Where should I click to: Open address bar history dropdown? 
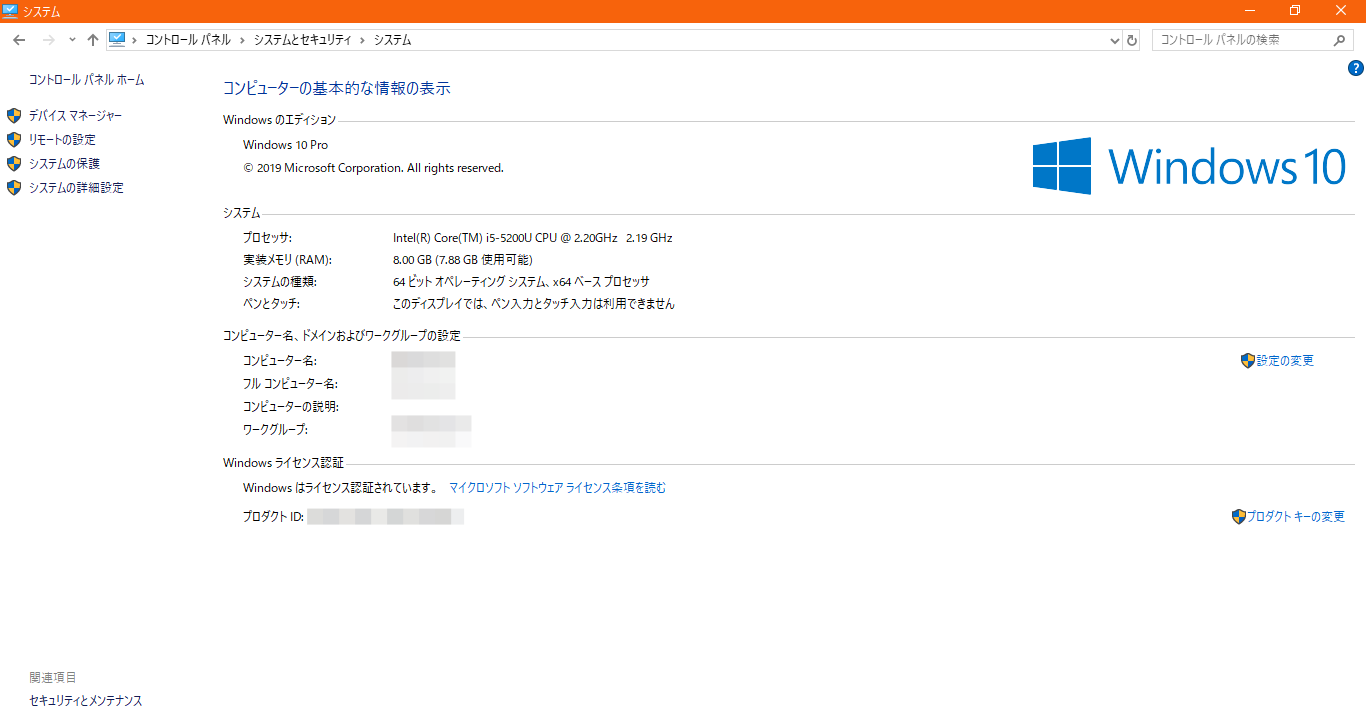point(1115,40)
